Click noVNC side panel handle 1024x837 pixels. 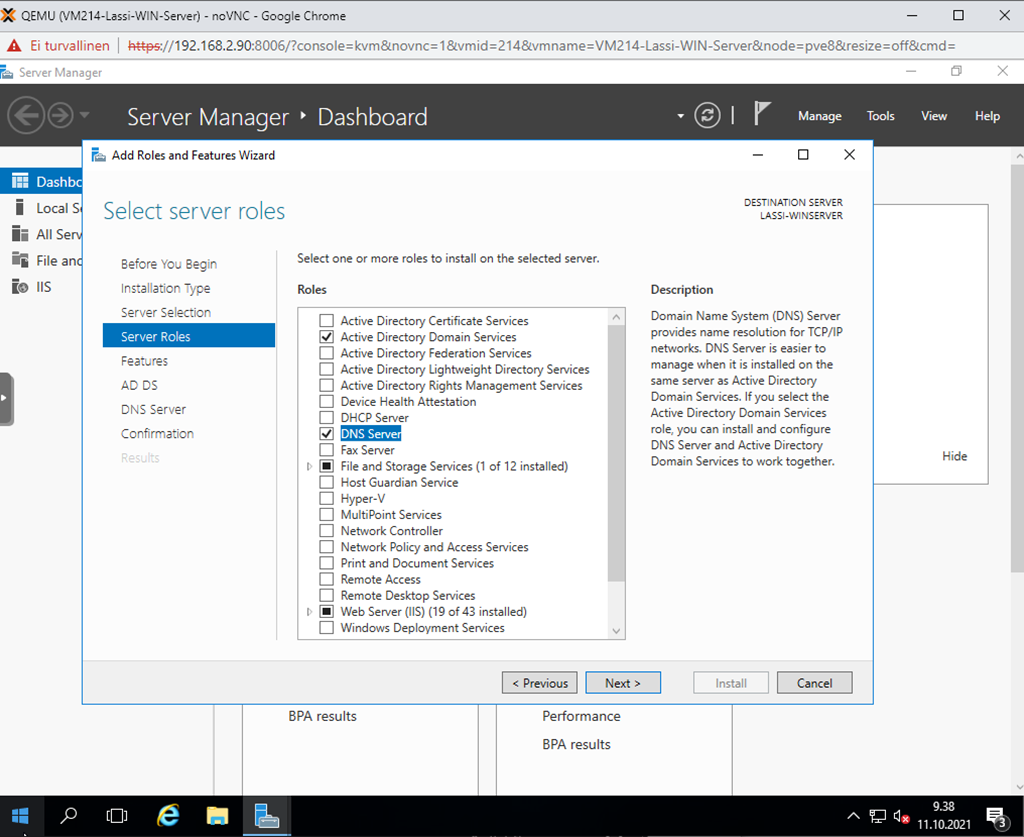coord(6,398)
